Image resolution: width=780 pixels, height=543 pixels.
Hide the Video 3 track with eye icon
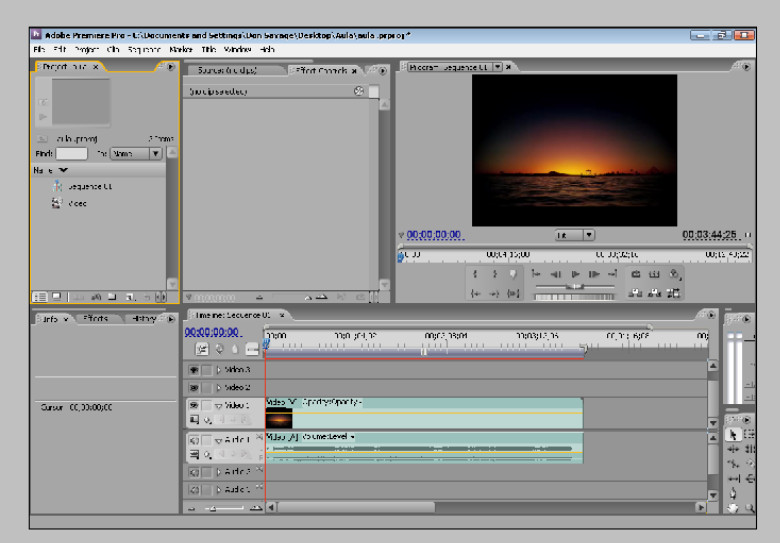click(x=194, y=370)
